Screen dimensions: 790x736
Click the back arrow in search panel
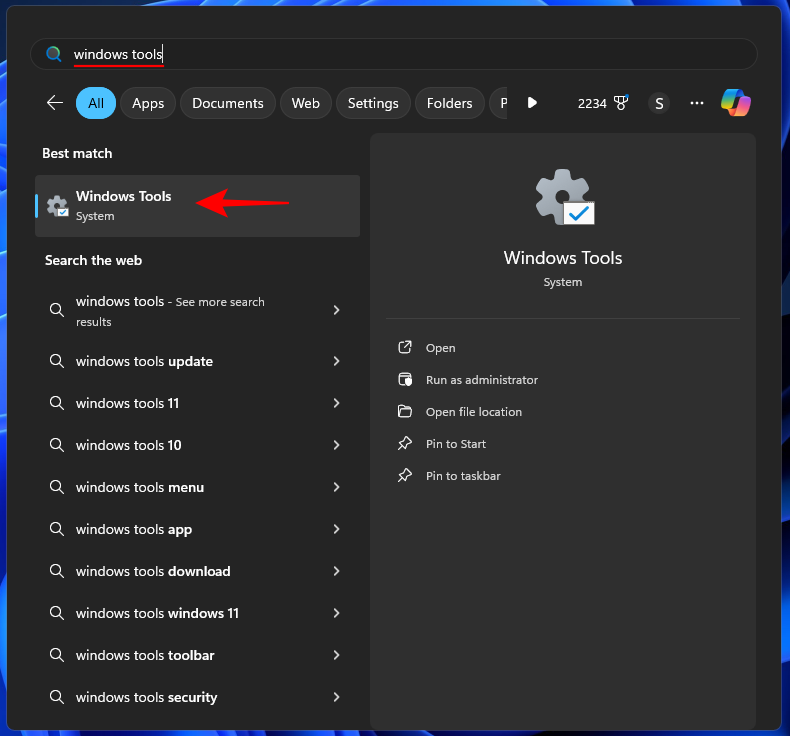(55, 103)
